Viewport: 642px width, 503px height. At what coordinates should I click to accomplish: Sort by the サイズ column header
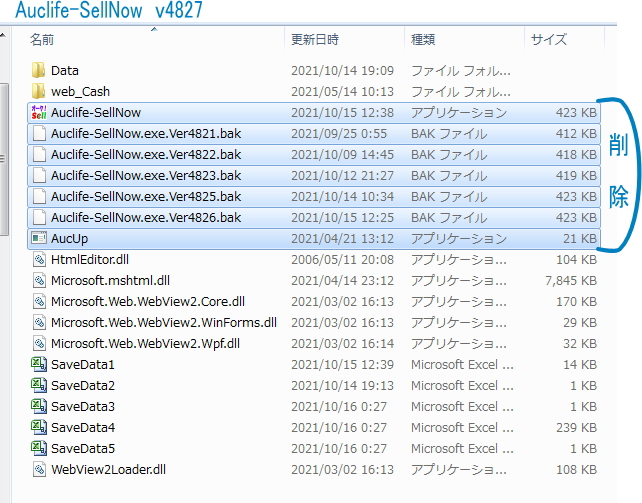(549, 40)
